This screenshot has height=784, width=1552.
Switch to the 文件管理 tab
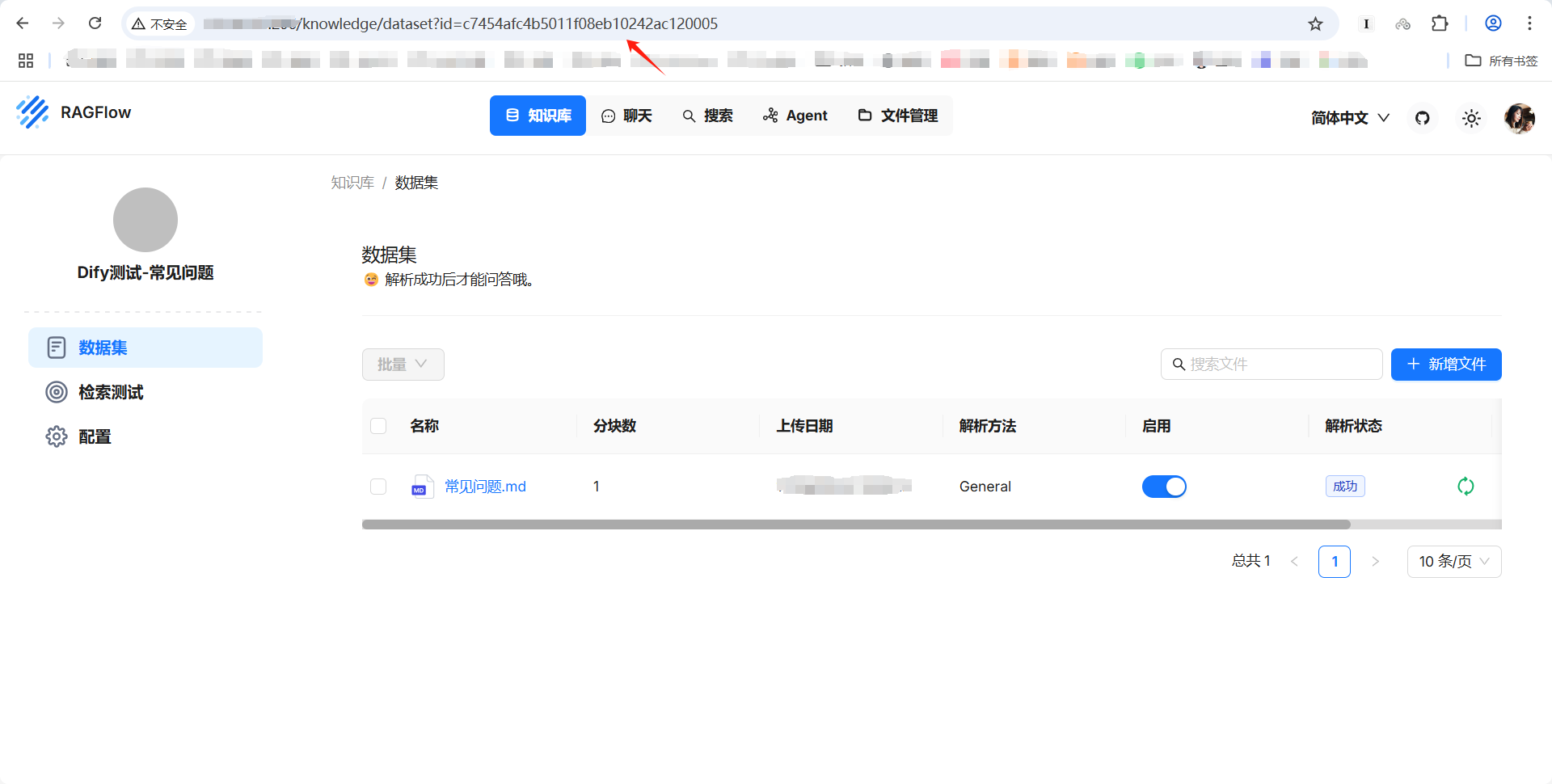click(898, 116)
